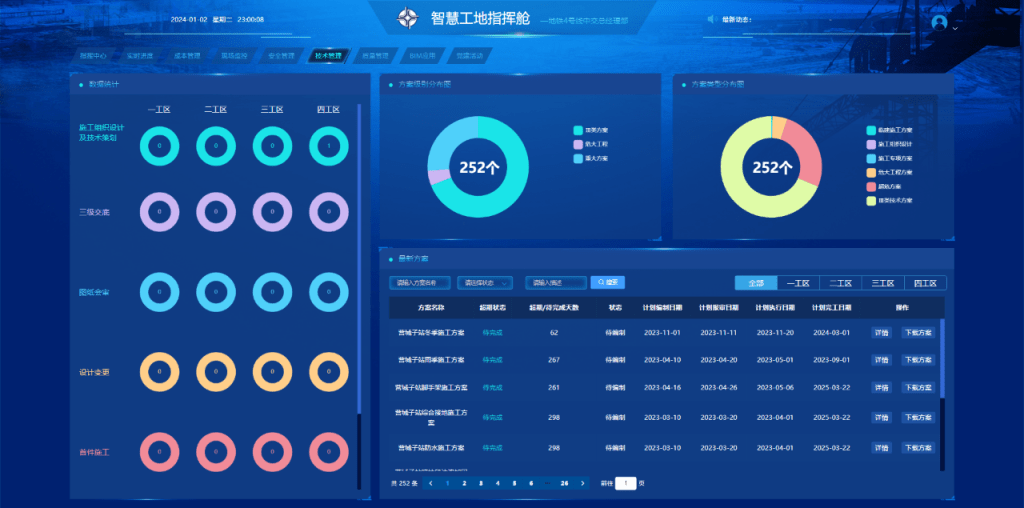Go to previous page using left arrow
This screenshot has width=1024, height=508.
pyautogui.click(x=431, y=483)
